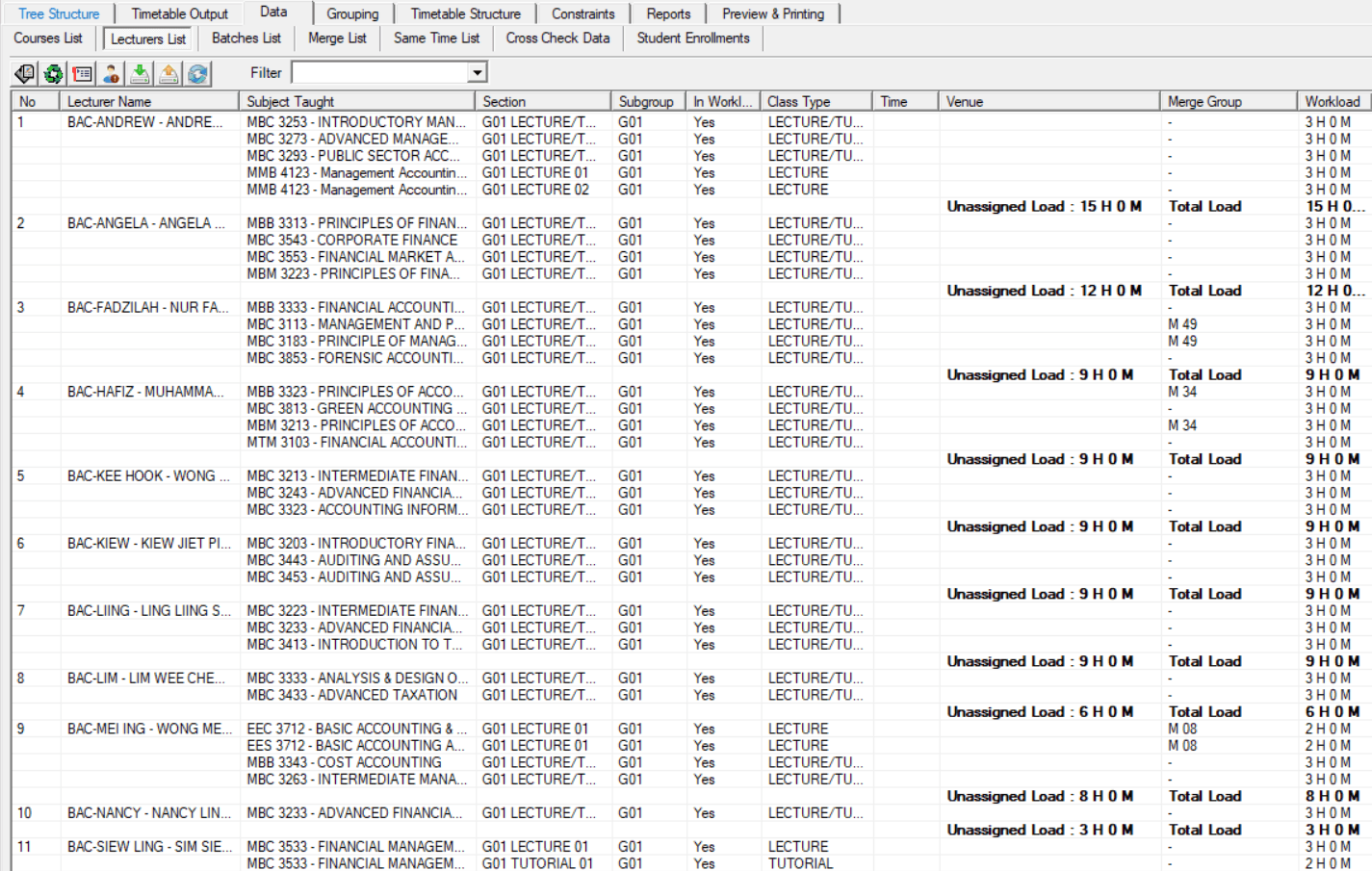Click the orange up-arrow export icon
Image resolution: width=1372 pixels, height=871 pixels.
click(168, 73)
